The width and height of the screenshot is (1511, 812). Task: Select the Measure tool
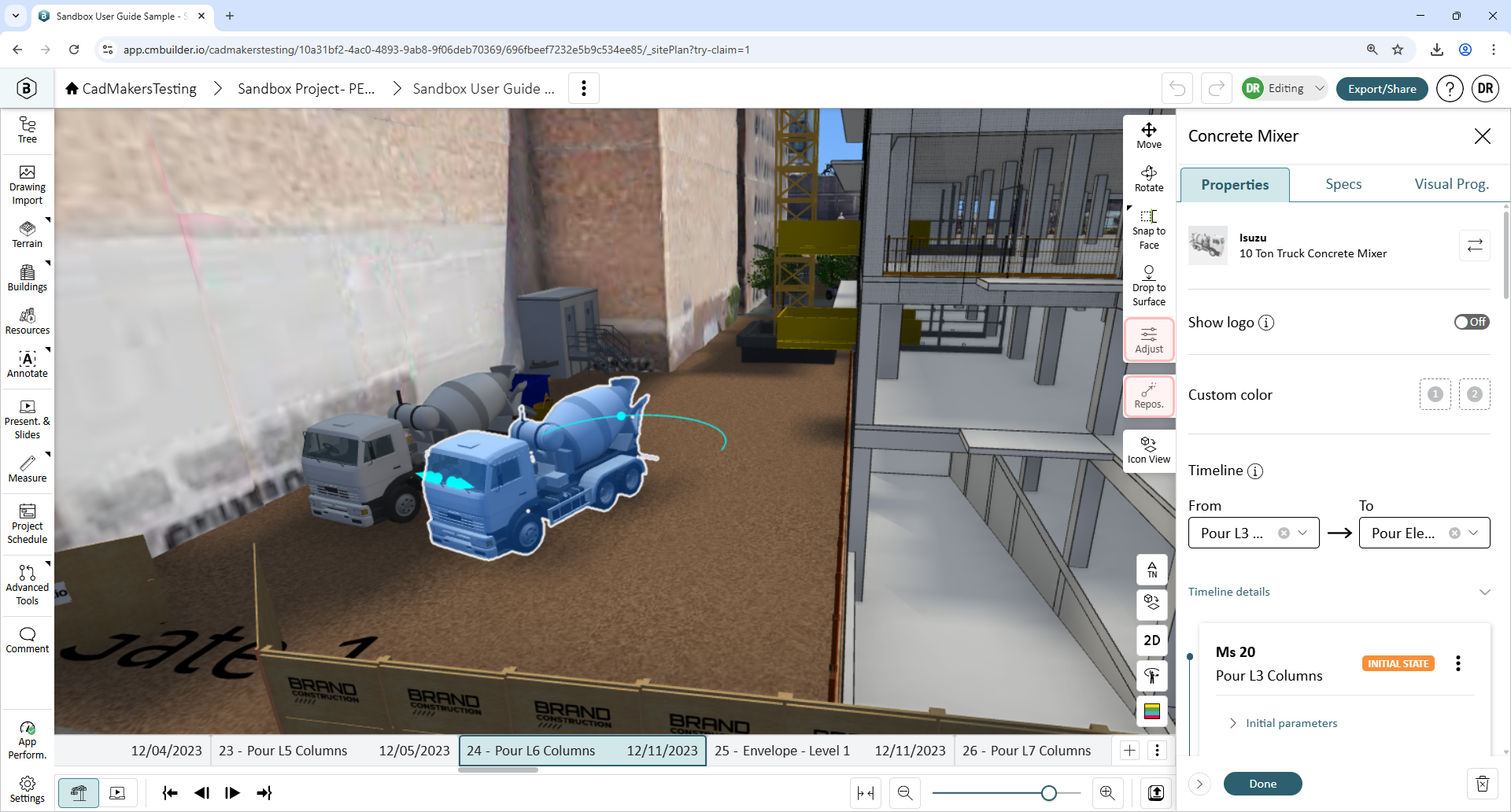[28, 469]
